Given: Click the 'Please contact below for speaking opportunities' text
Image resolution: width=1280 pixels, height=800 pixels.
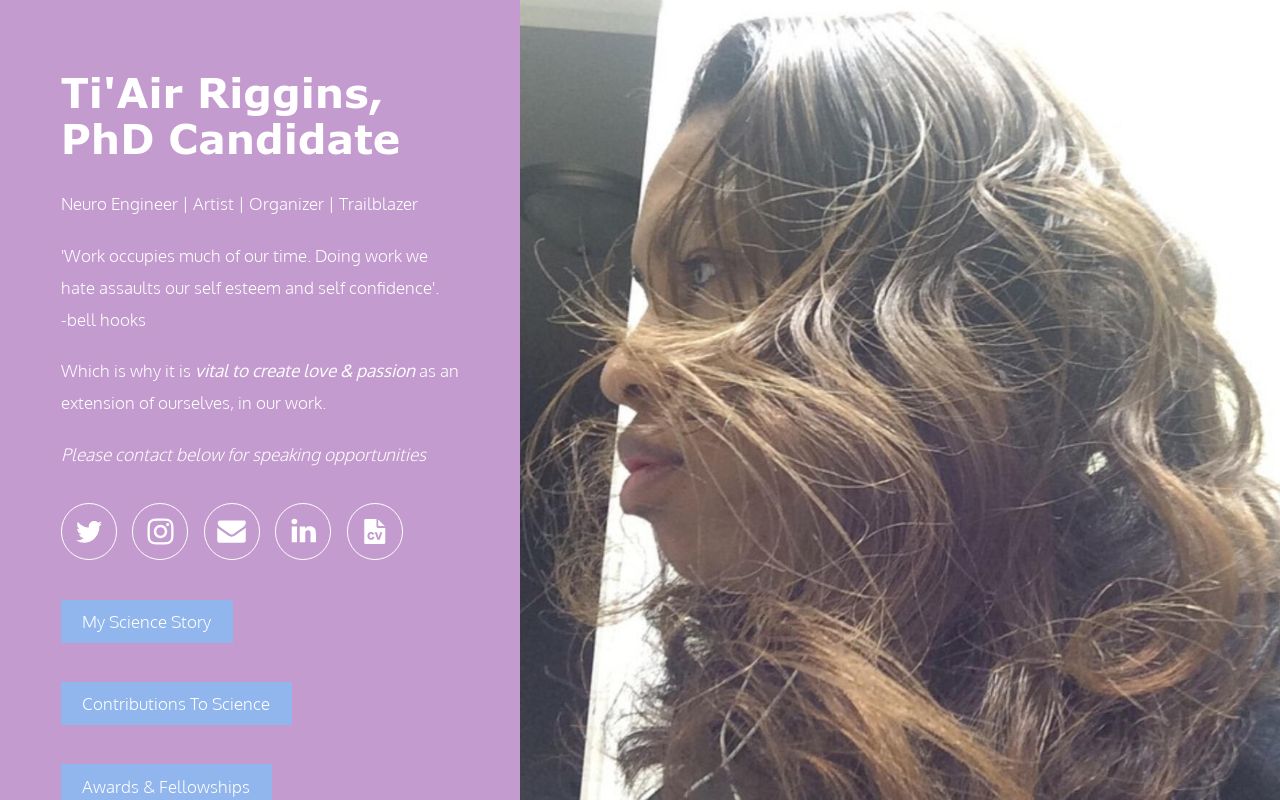Looking at the screenshot, I should pos(243,455).
